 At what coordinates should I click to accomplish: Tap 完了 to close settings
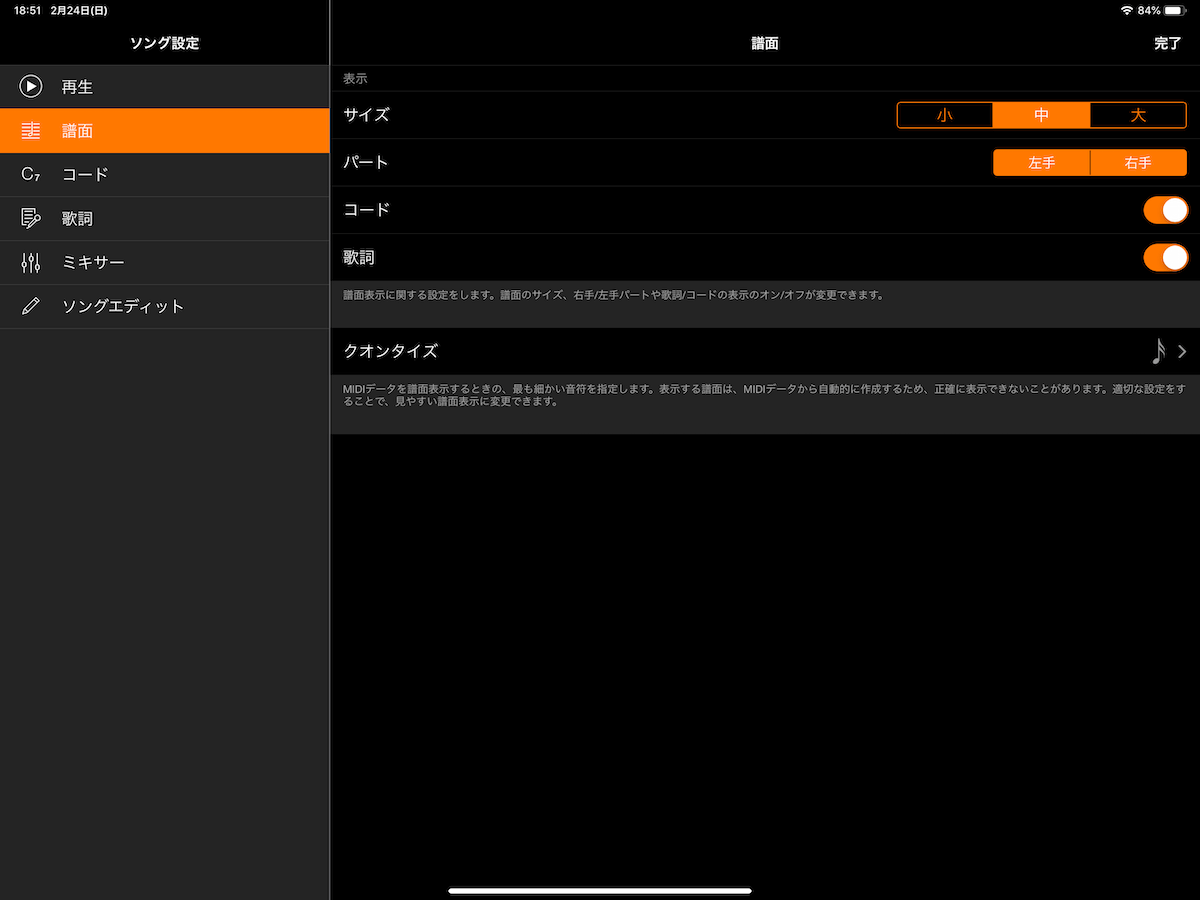(x=1167, y=43)
